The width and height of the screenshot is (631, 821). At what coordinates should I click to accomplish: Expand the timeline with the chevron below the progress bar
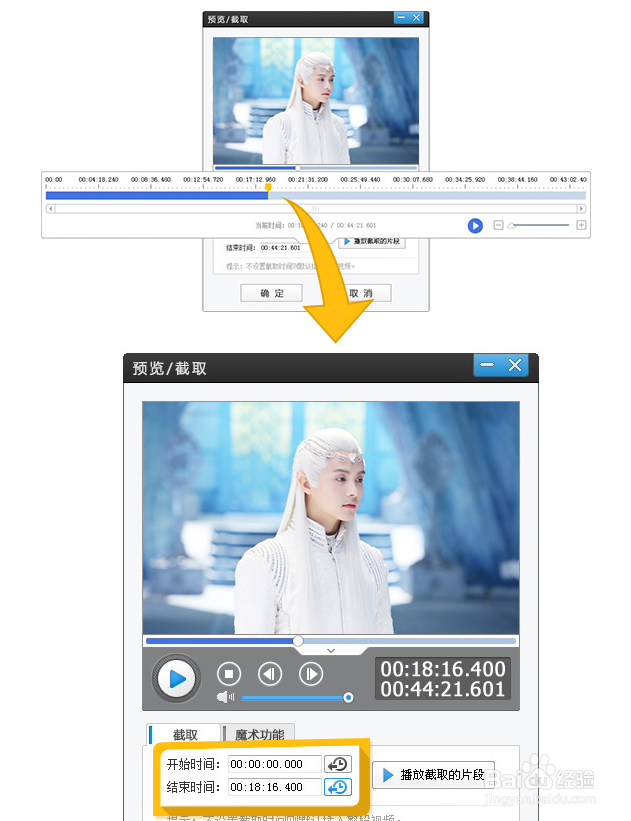coord(331,651)
